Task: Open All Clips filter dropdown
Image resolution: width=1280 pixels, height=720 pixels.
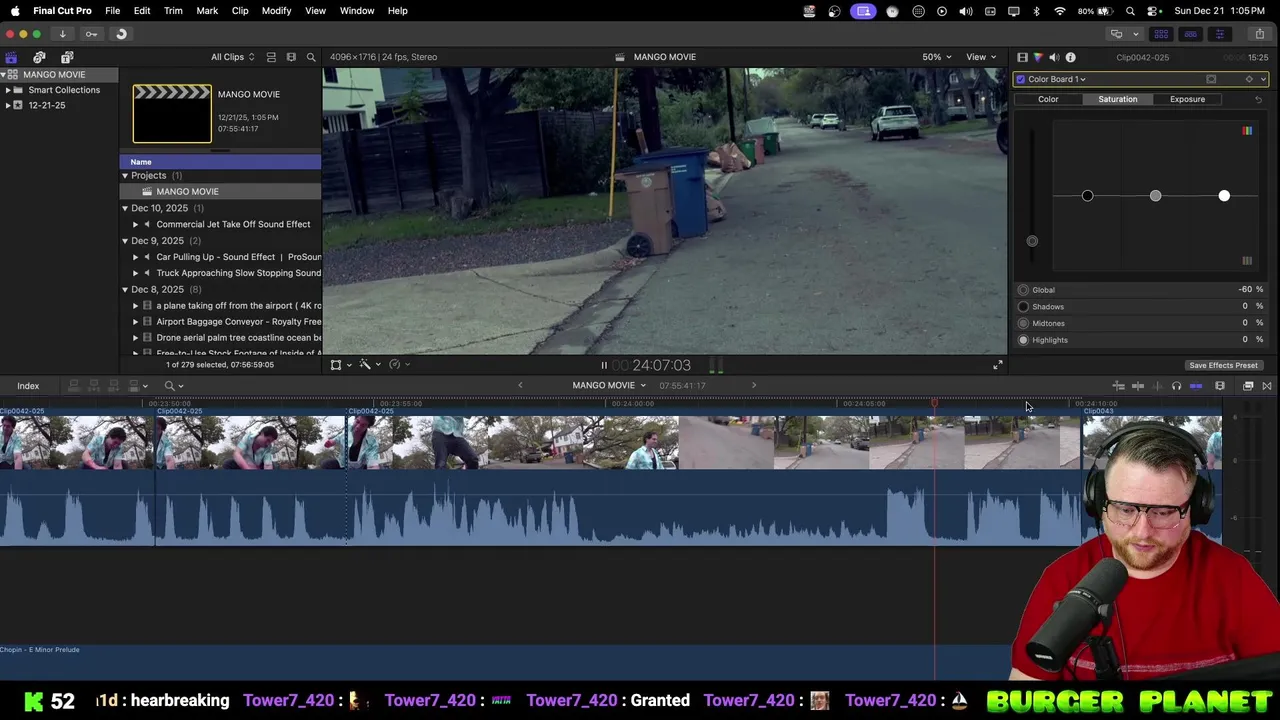Action: [x=232, y=57]
